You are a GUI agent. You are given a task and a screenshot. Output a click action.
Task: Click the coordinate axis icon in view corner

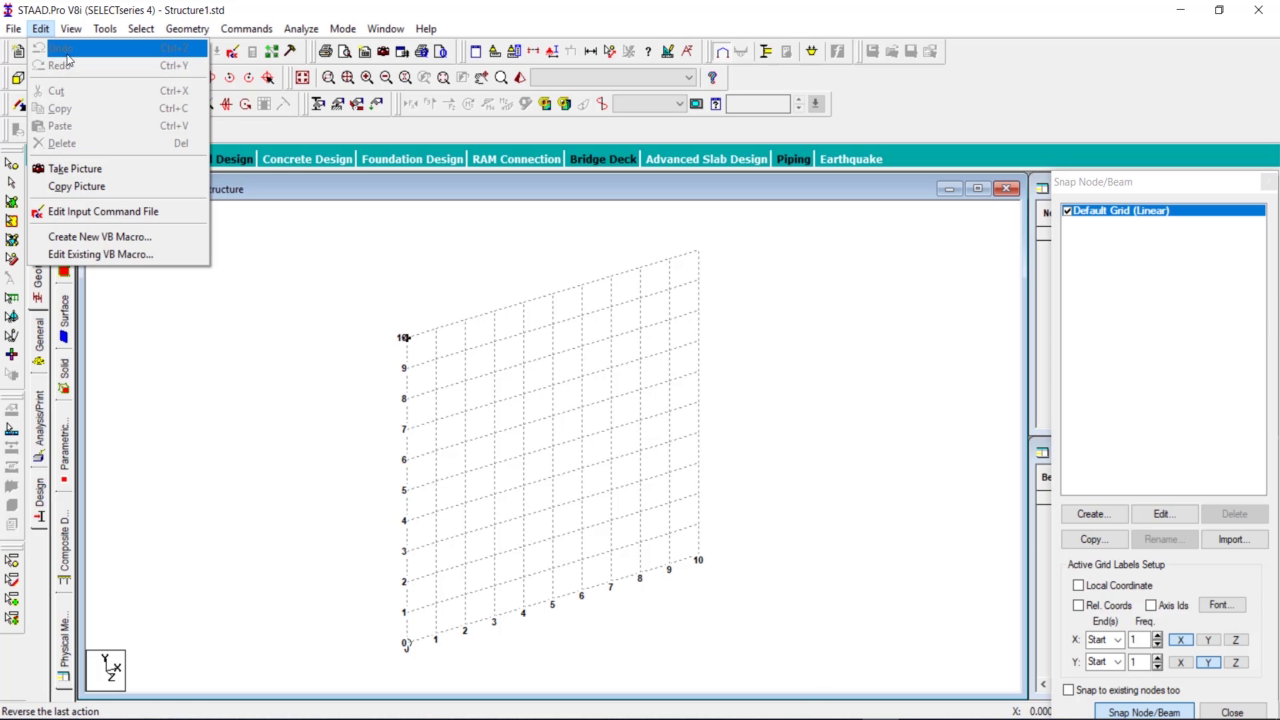106,669
